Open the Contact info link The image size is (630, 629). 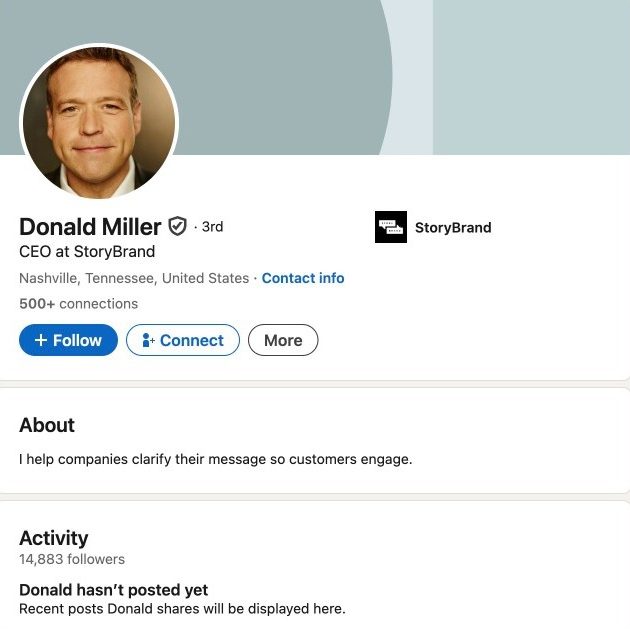[303, 278]
